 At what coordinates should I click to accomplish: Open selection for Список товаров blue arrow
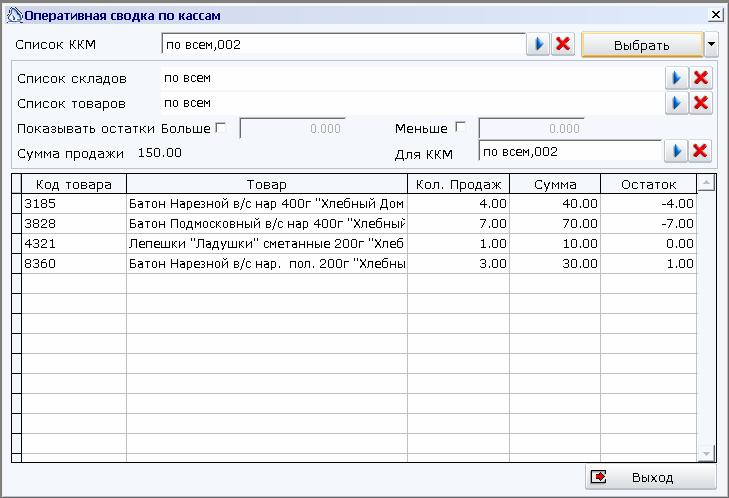(676, 102)
